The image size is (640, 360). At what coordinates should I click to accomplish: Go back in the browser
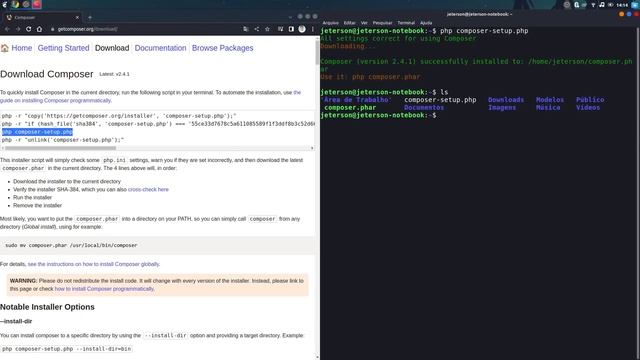click(x=7, y=29)
